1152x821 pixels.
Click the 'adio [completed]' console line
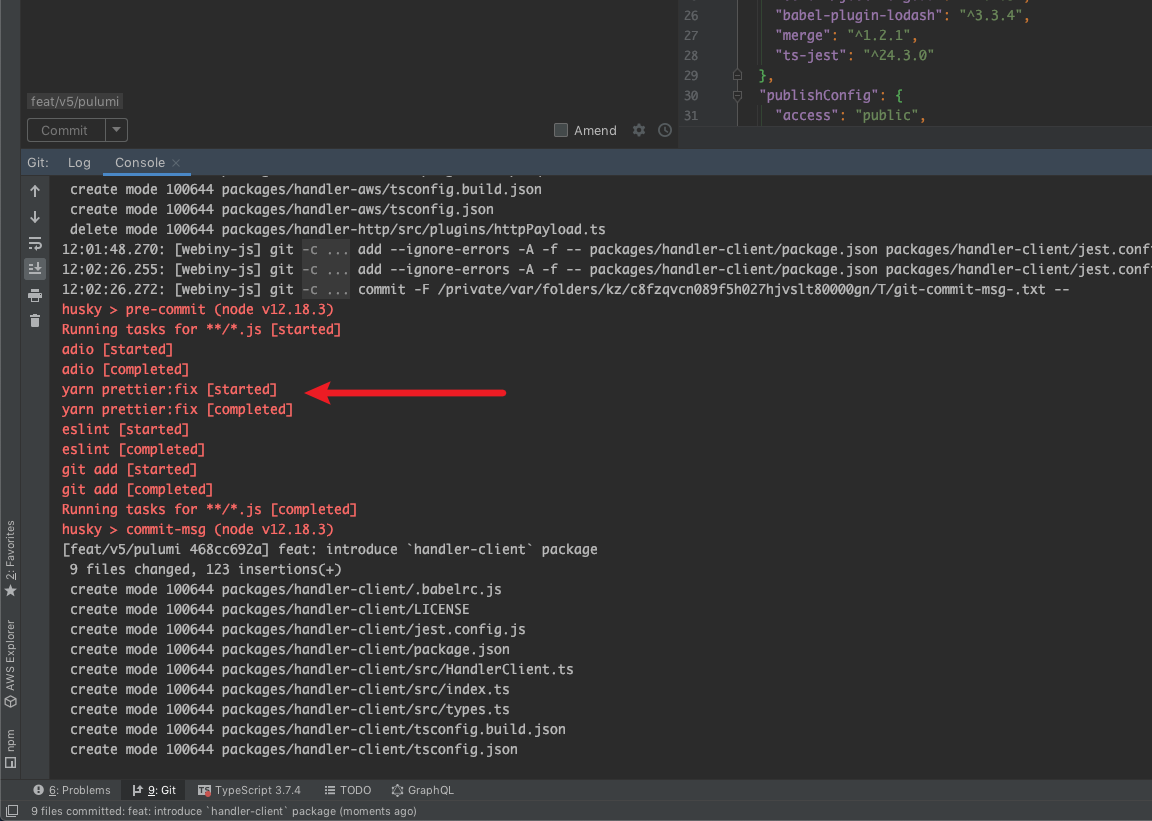point(125,370)
